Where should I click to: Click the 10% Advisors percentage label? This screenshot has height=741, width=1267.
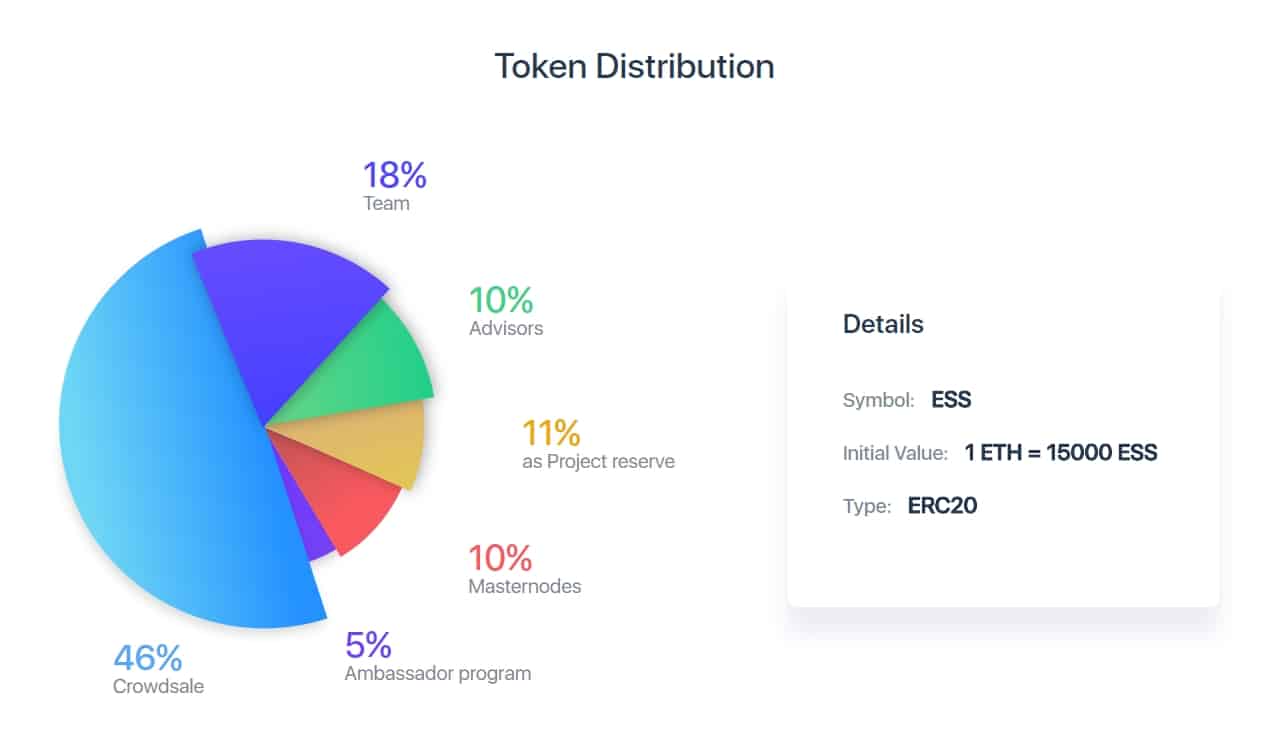click(x=501, y=300)
